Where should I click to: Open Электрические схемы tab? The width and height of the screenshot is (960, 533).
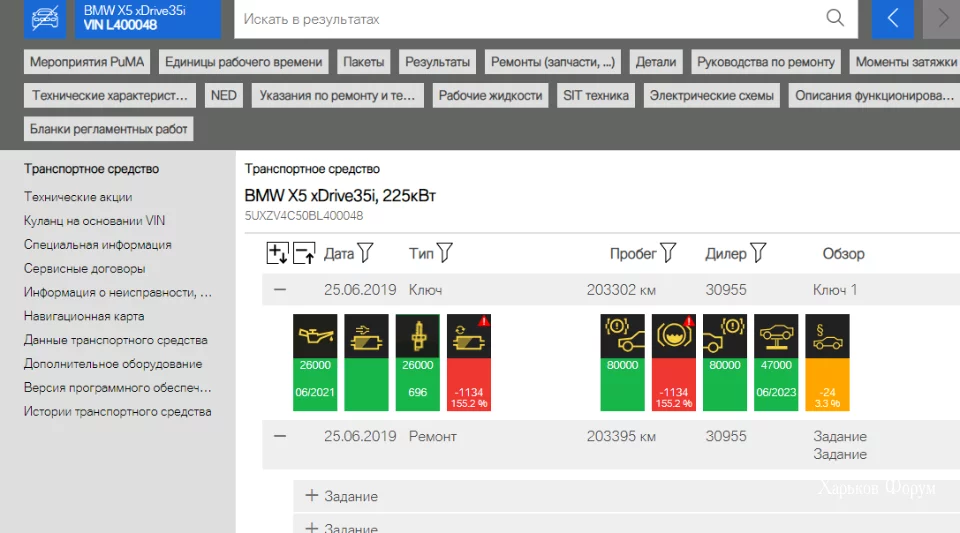click(711, 95)
